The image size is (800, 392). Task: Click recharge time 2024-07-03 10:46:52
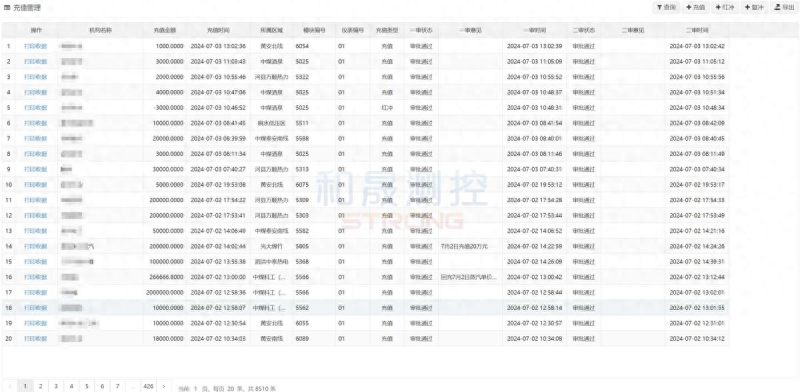pos(218,108)
